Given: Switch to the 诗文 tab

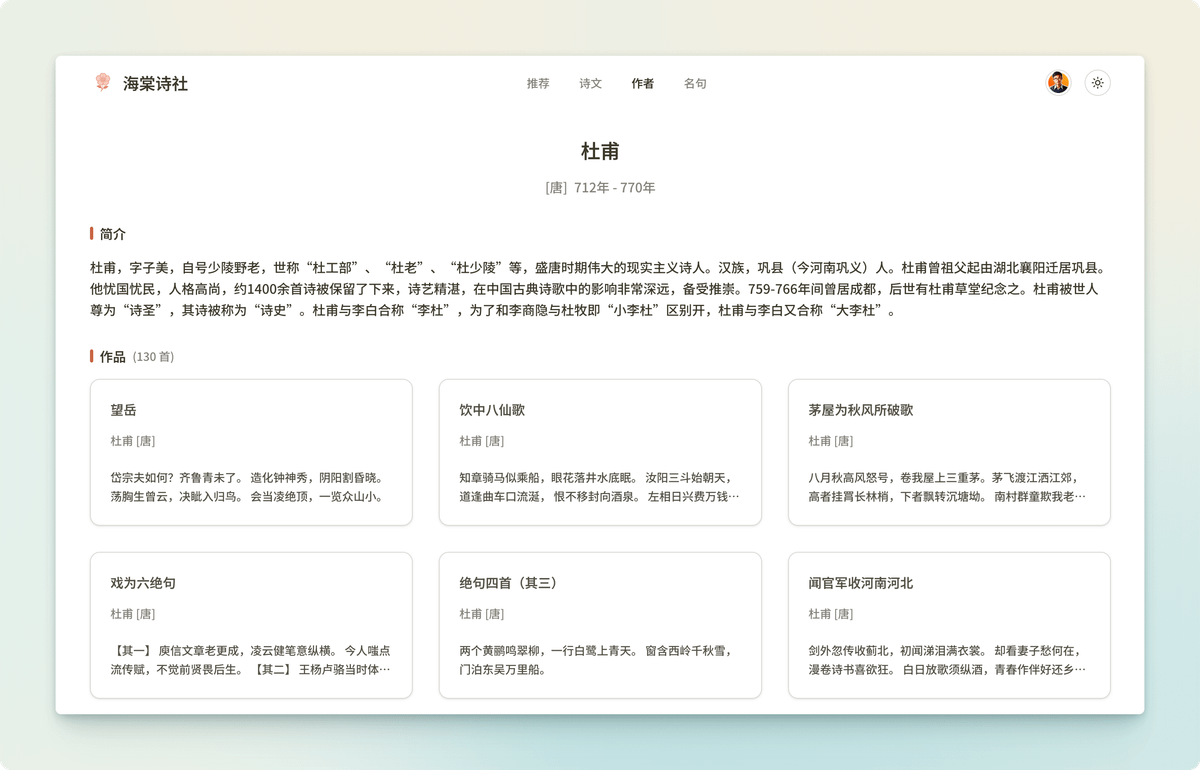Looking at the screenshot, I should (x=590, y=84).
